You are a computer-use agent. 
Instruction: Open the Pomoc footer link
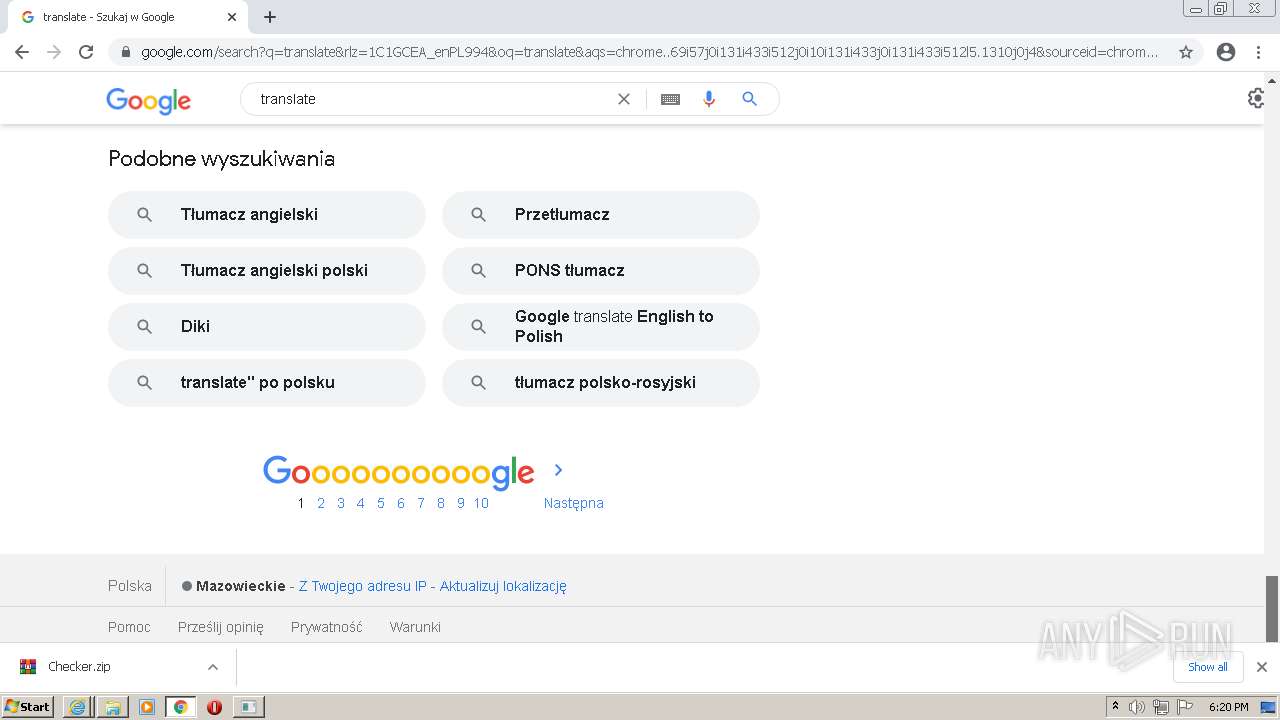tap(129, 627)
